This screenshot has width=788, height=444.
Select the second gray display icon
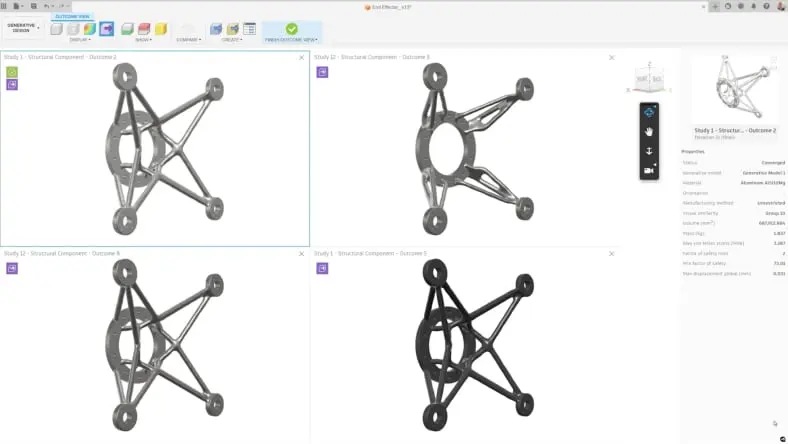pos(73,29)
